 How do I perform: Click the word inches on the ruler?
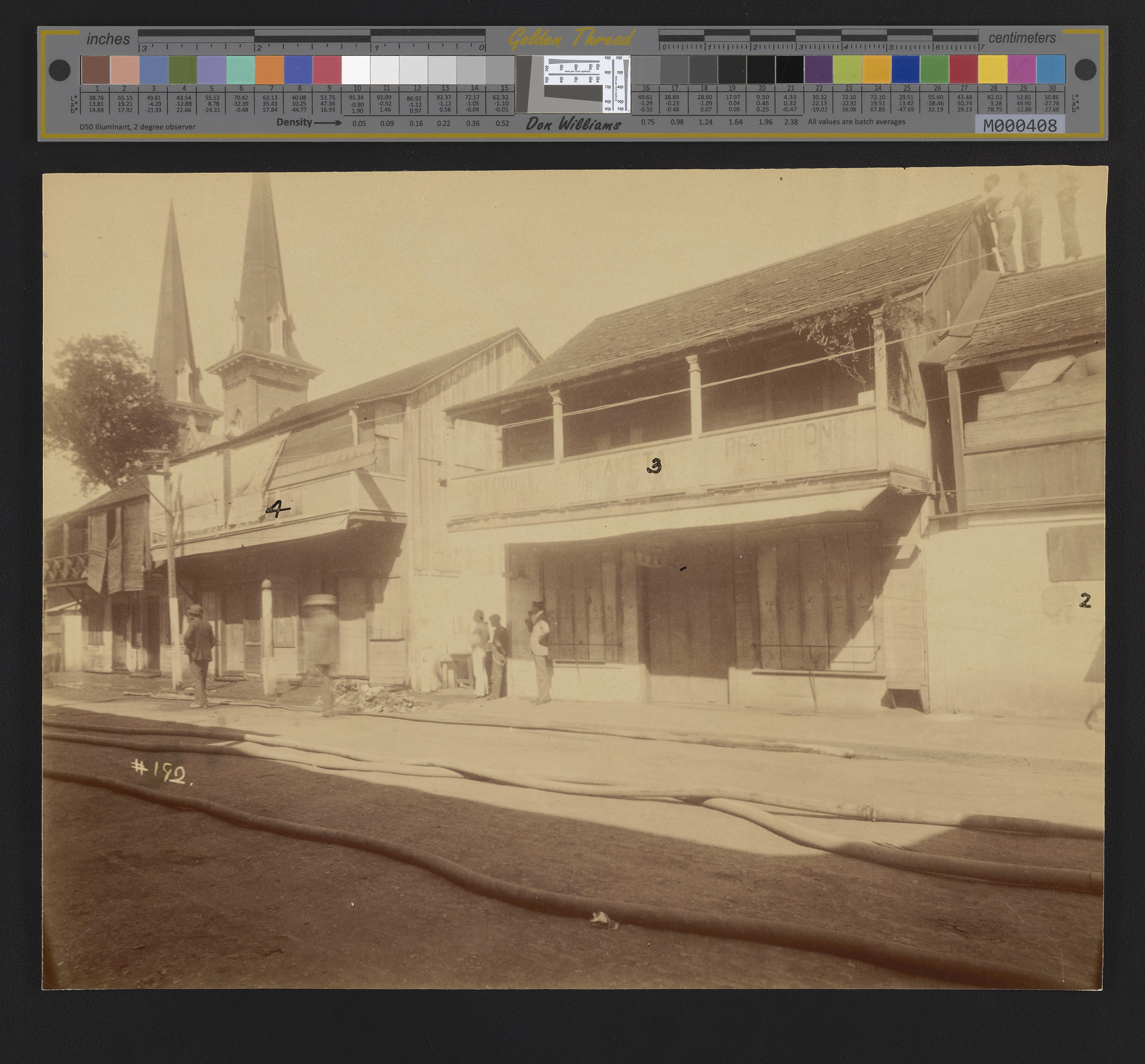[x=108, y=39]
